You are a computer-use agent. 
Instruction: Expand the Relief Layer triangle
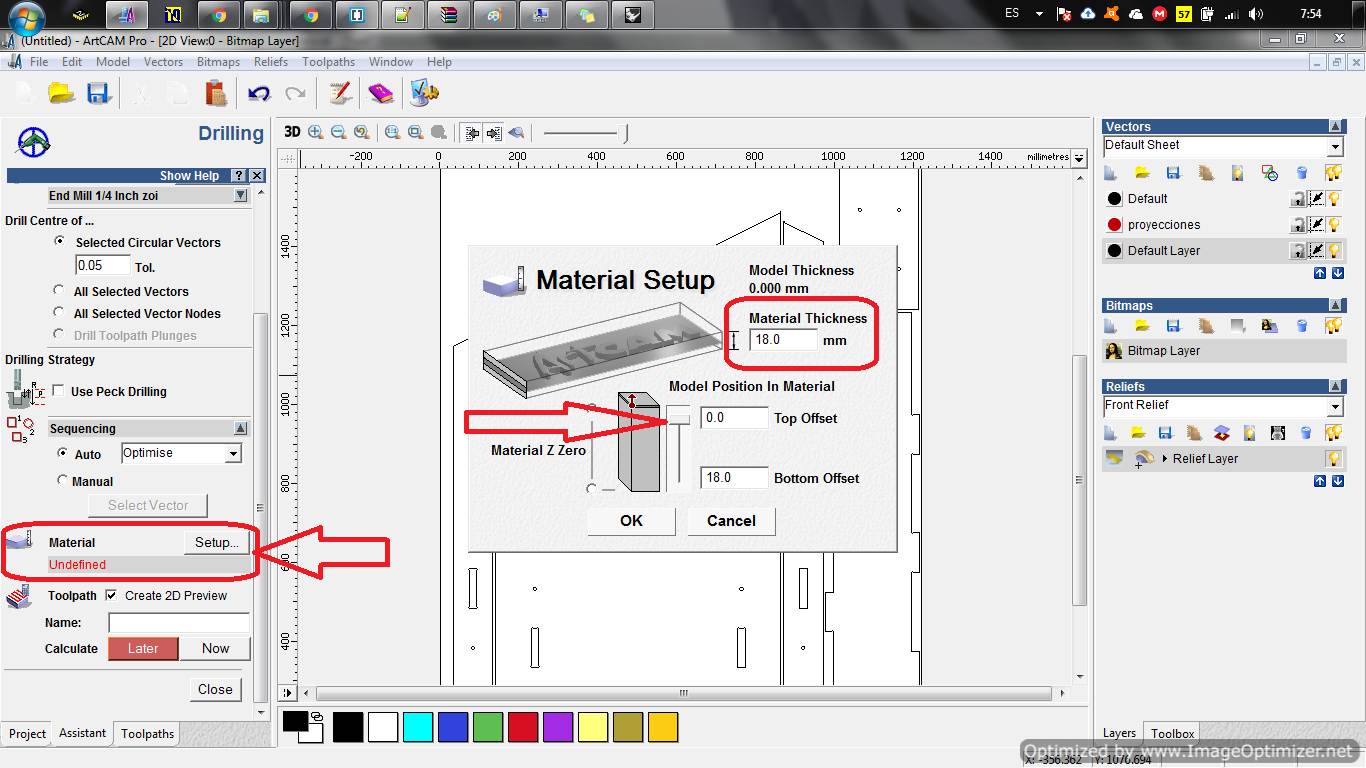(1164, 459)
